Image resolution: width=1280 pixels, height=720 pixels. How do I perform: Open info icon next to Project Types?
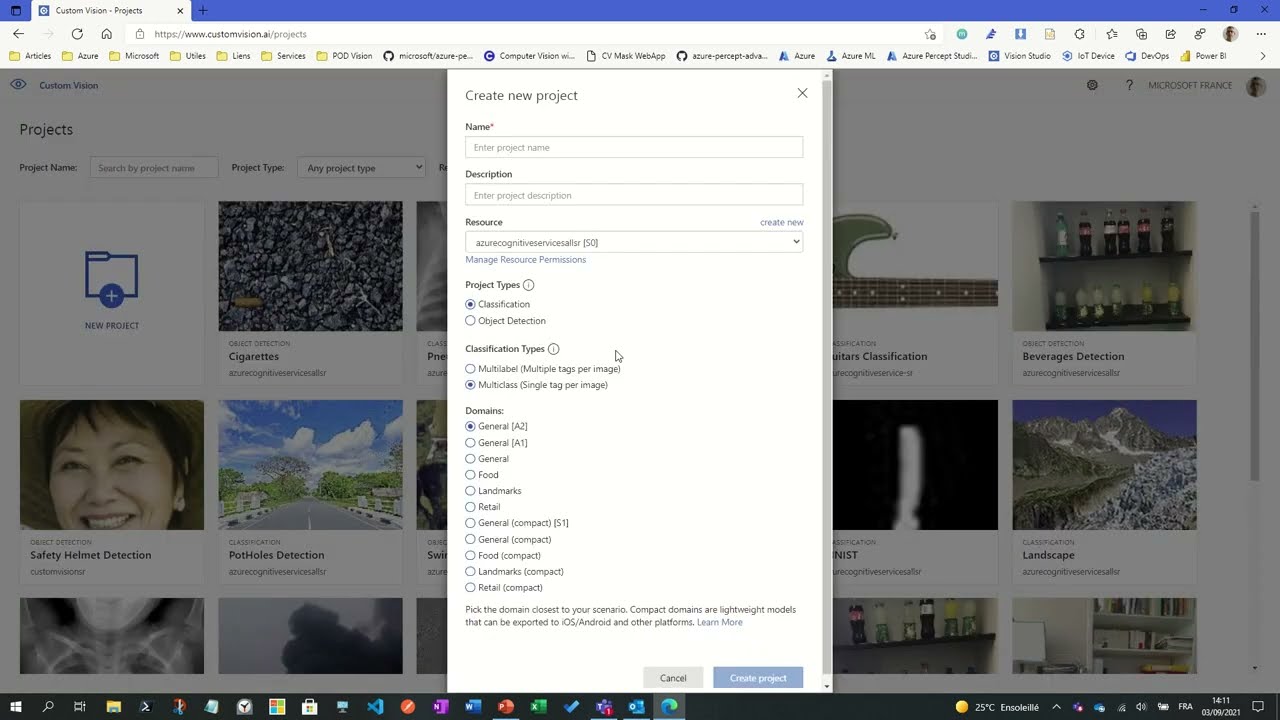coord(528,285)
